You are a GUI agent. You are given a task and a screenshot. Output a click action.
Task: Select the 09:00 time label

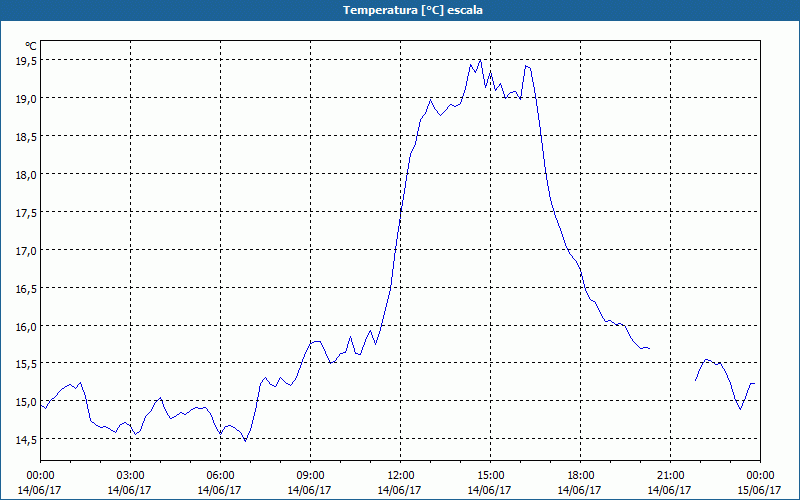pos(310,476)
